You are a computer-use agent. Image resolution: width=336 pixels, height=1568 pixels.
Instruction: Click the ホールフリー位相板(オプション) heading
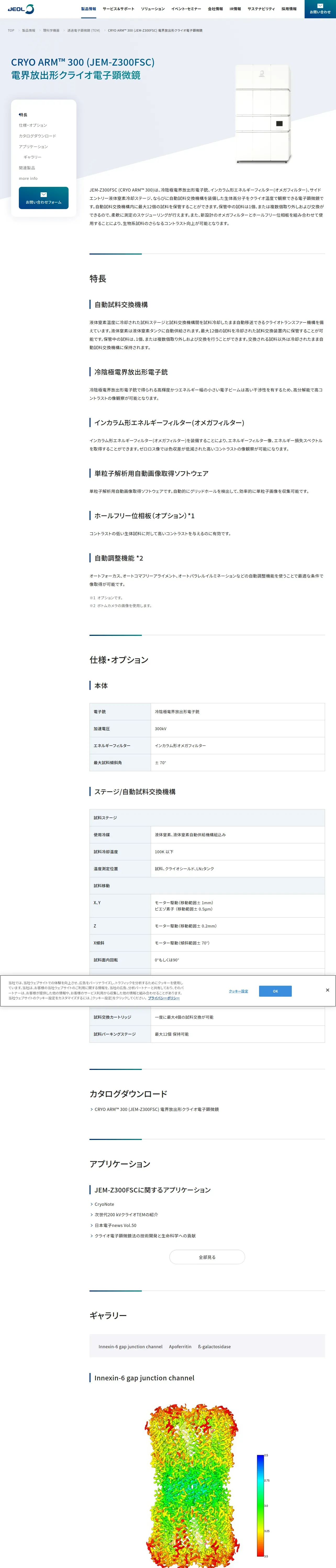(x=144, y=516)
